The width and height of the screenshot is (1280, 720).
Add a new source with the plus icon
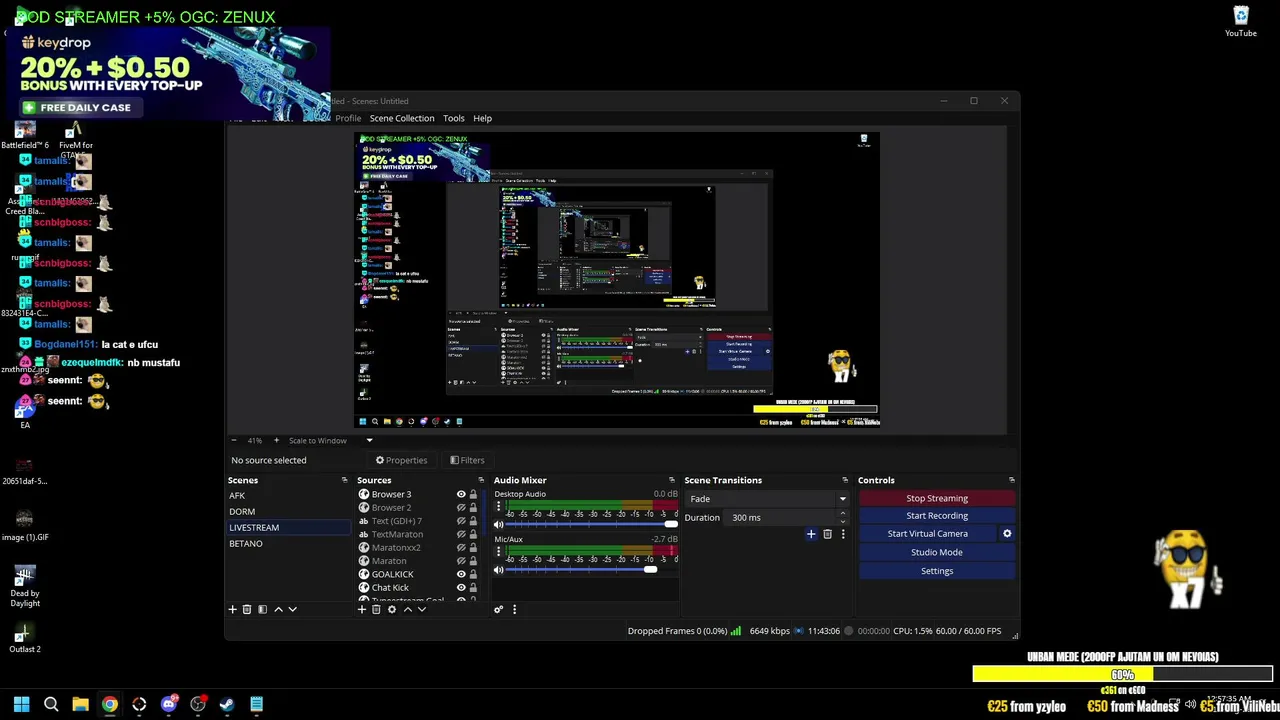(x=362, y=609)
